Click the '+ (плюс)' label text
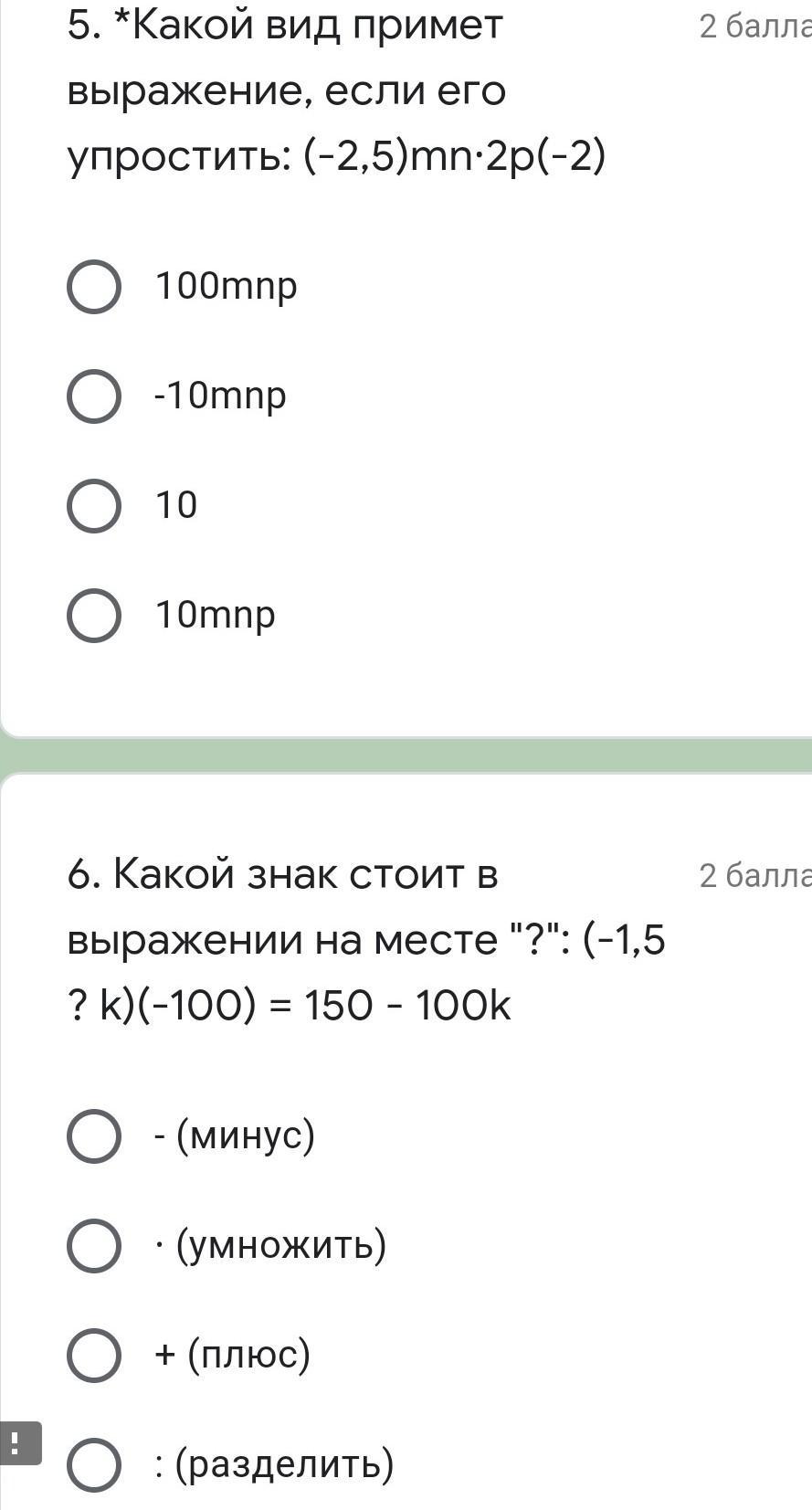Viewport: 812px width, 1510px height. point(233,1354)
